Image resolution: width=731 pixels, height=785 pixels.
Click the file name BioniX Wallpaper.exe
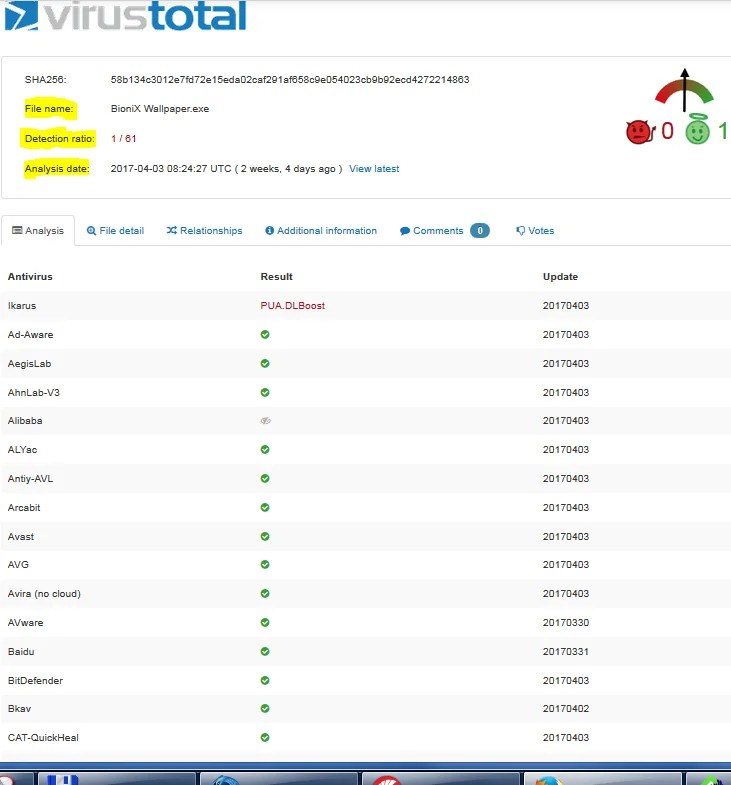tap(160, 109)
